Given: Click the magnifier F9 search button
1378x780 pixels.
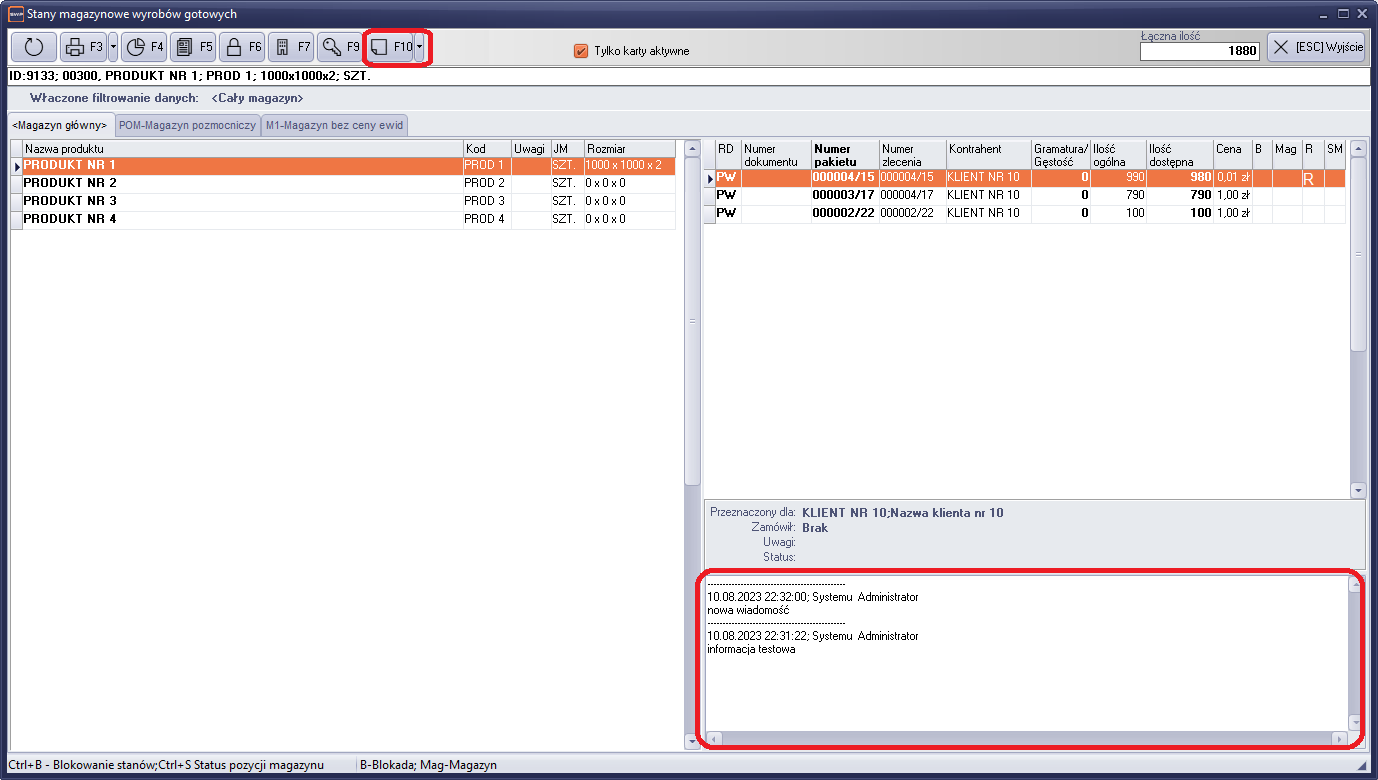Looking at the screenshot, I should tap(340, 47).
